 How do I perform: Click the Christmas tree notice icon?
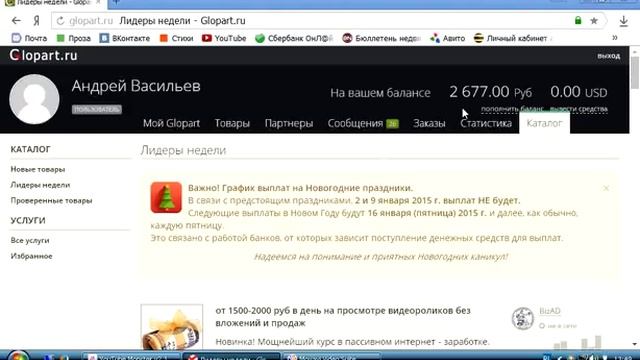(166, 198)
